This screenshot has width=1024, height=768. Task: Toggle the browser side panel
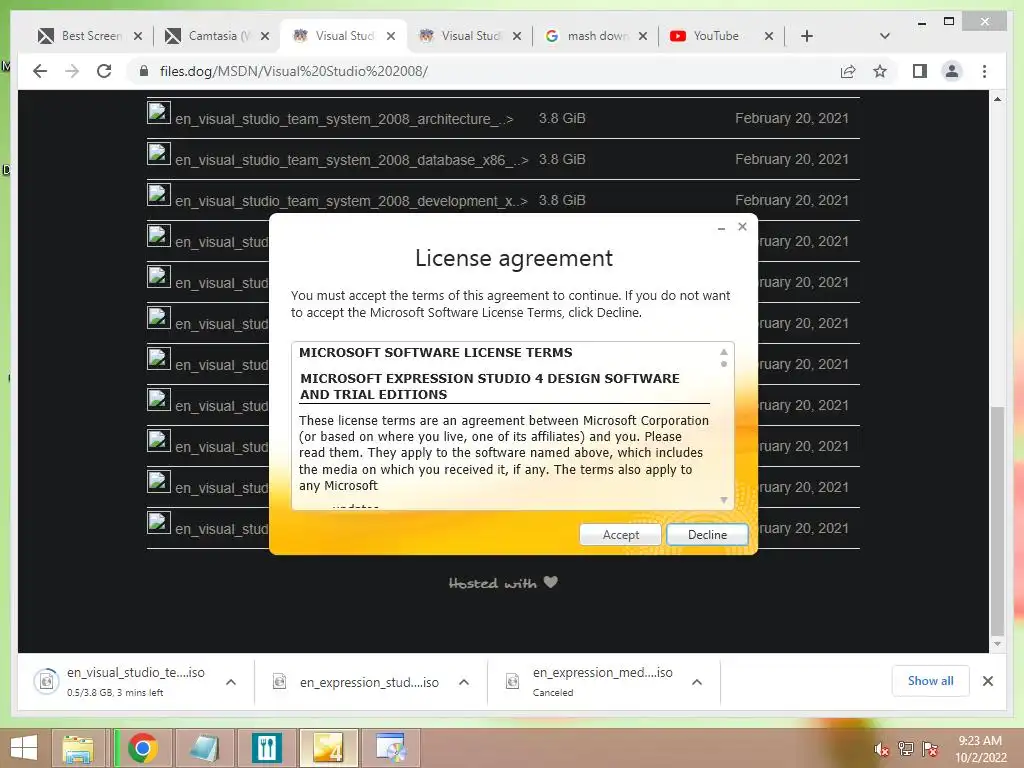tap(920, 71)
